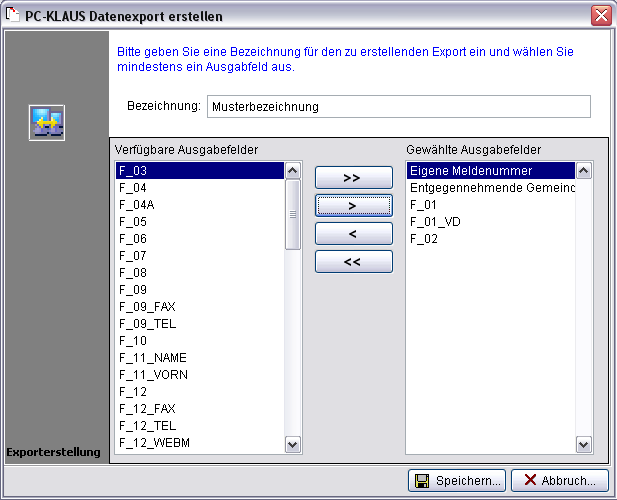The image size is (617, 500).
Task: Add selected field with the > button
Action: click(353, 205)
